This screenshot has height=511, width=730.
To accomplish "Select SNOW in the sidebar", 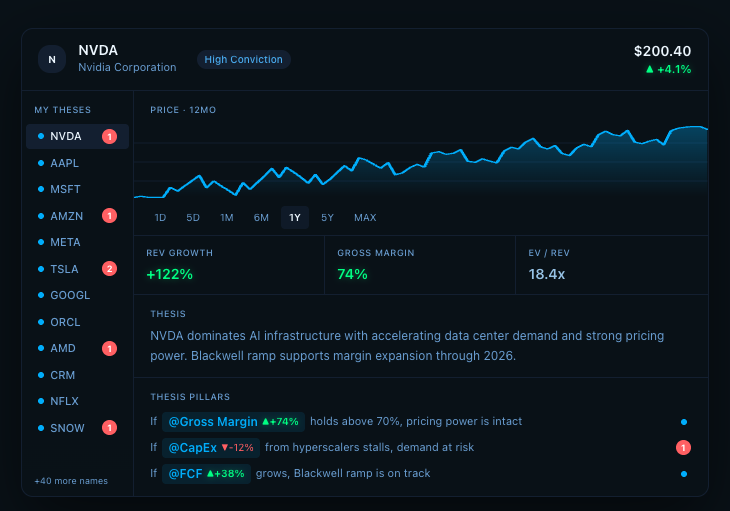I will pyautogui.click(x=77, y=428).
